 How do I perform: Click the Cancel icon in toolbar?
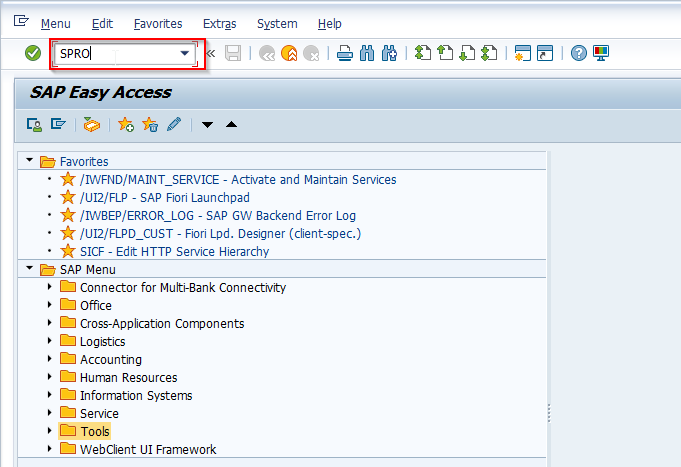click(311, 53)
